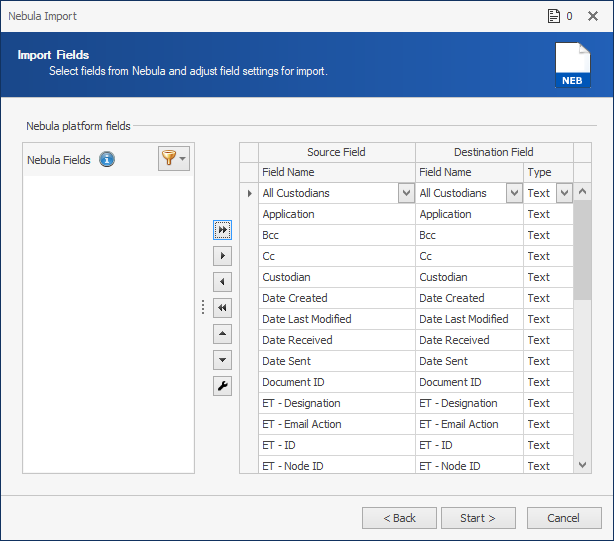Click the scrollbar down arrow
614x541 pixels.
[582, 465]
